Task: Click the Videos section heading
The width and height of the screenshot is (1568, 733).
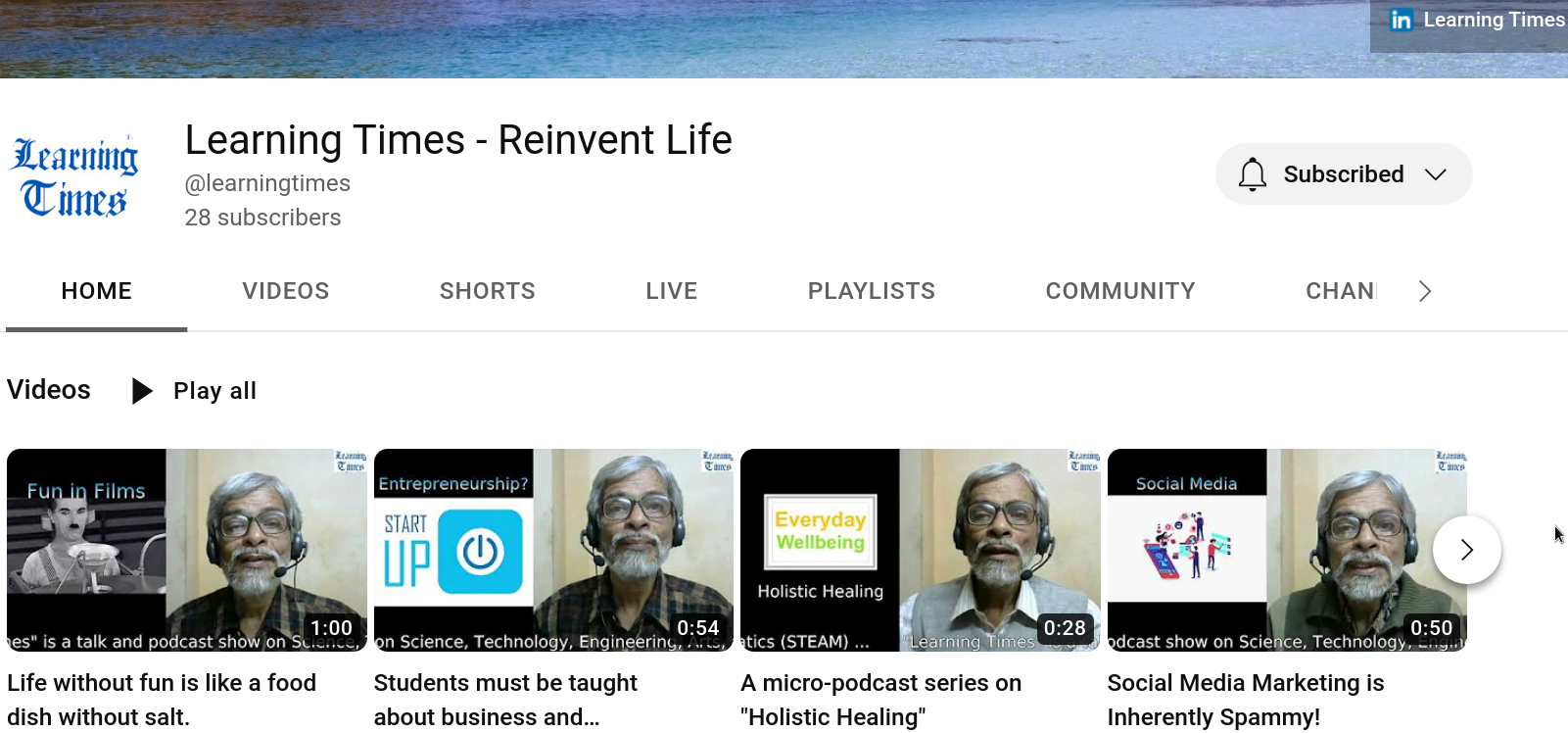Action: [49, 390]
